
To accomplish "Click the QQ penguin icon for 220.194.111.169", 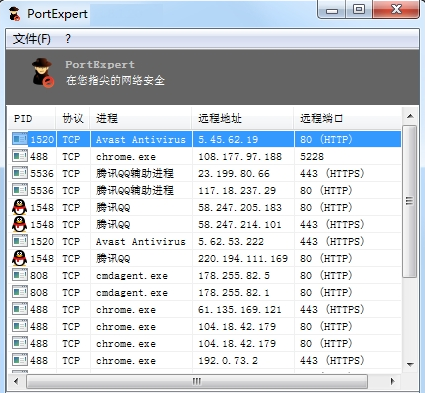I will coord(20,258).
